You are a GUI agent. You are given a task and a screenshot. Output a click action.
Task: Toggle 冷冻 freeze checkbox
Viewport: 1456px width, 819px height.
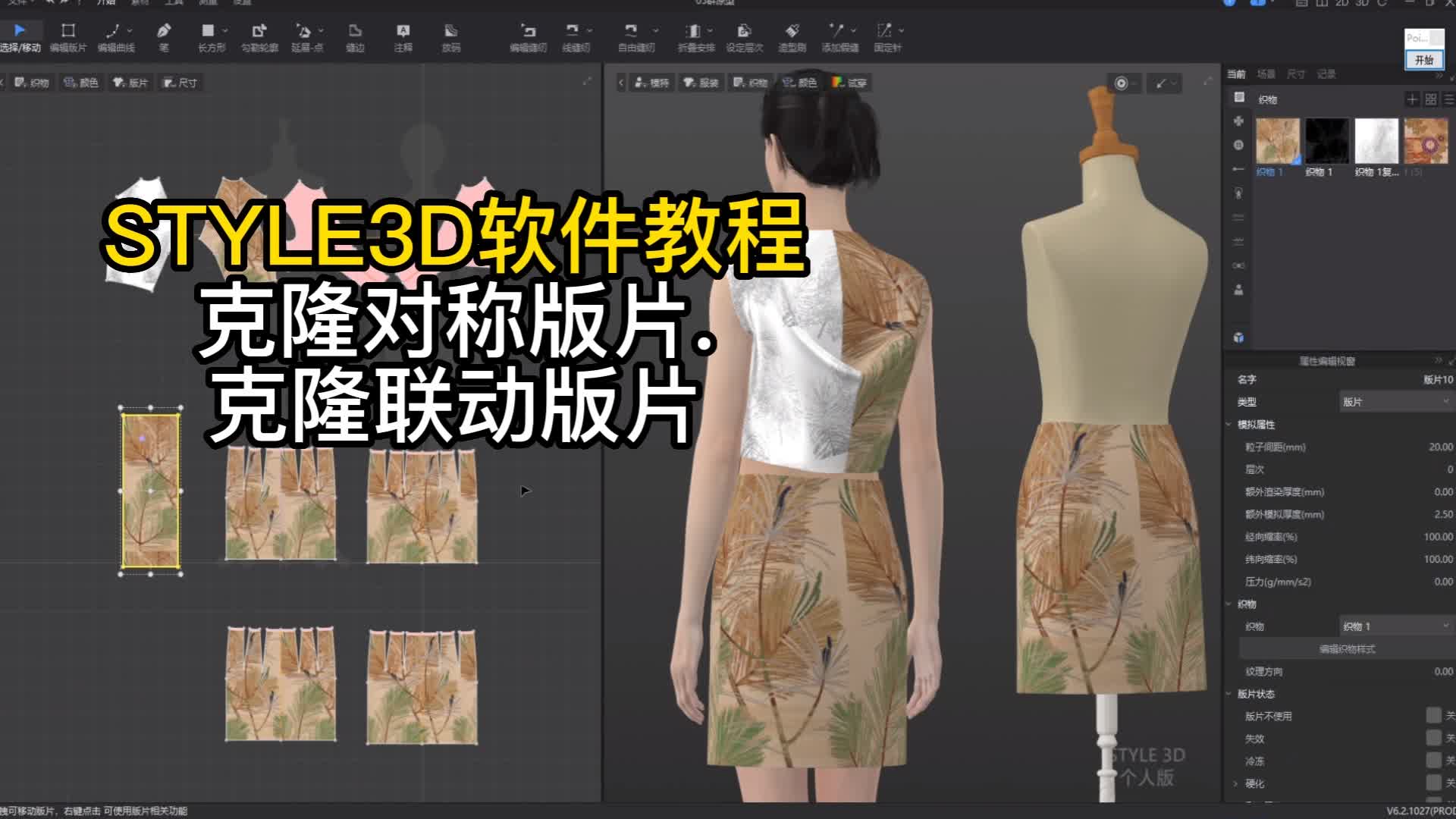[x=1433, y=761]
